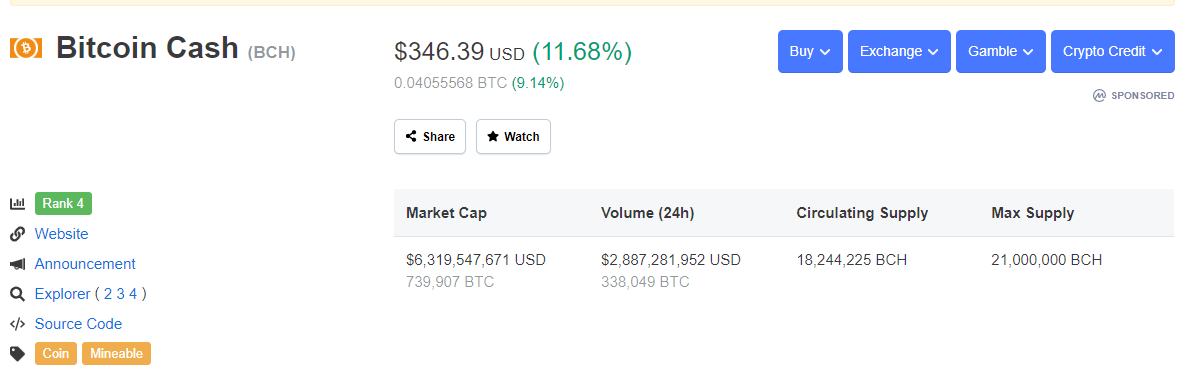Share this Bitcoin Cash page
Screen dimensions: 1178x373
coord(430,137)
